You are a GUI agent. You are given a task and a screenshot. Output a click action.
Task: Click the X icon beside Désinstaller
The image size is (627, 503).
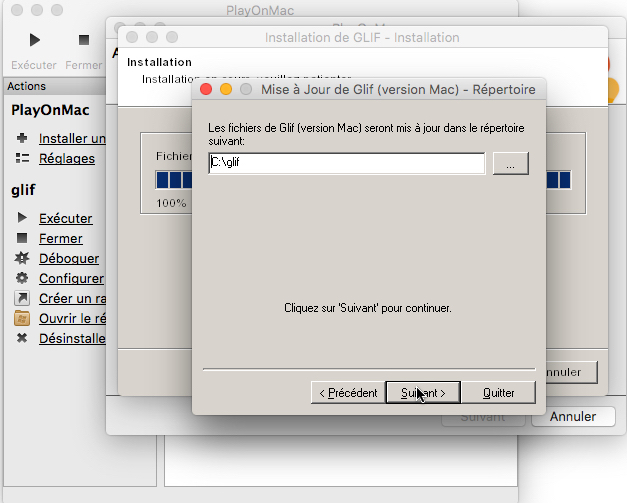21,338
